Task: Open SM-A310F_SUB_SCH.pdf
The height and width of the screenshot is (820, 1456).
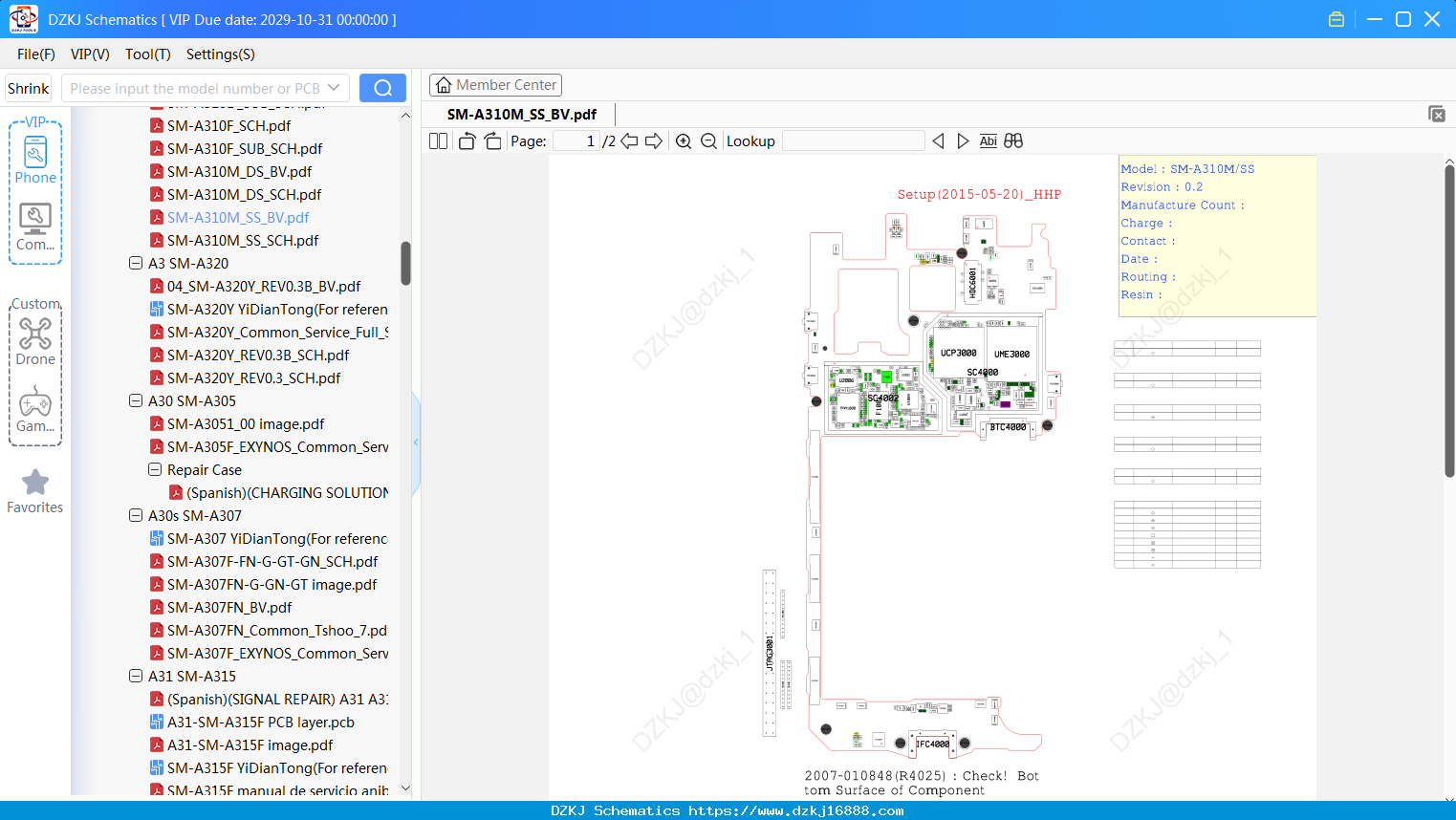Action: 245,148
